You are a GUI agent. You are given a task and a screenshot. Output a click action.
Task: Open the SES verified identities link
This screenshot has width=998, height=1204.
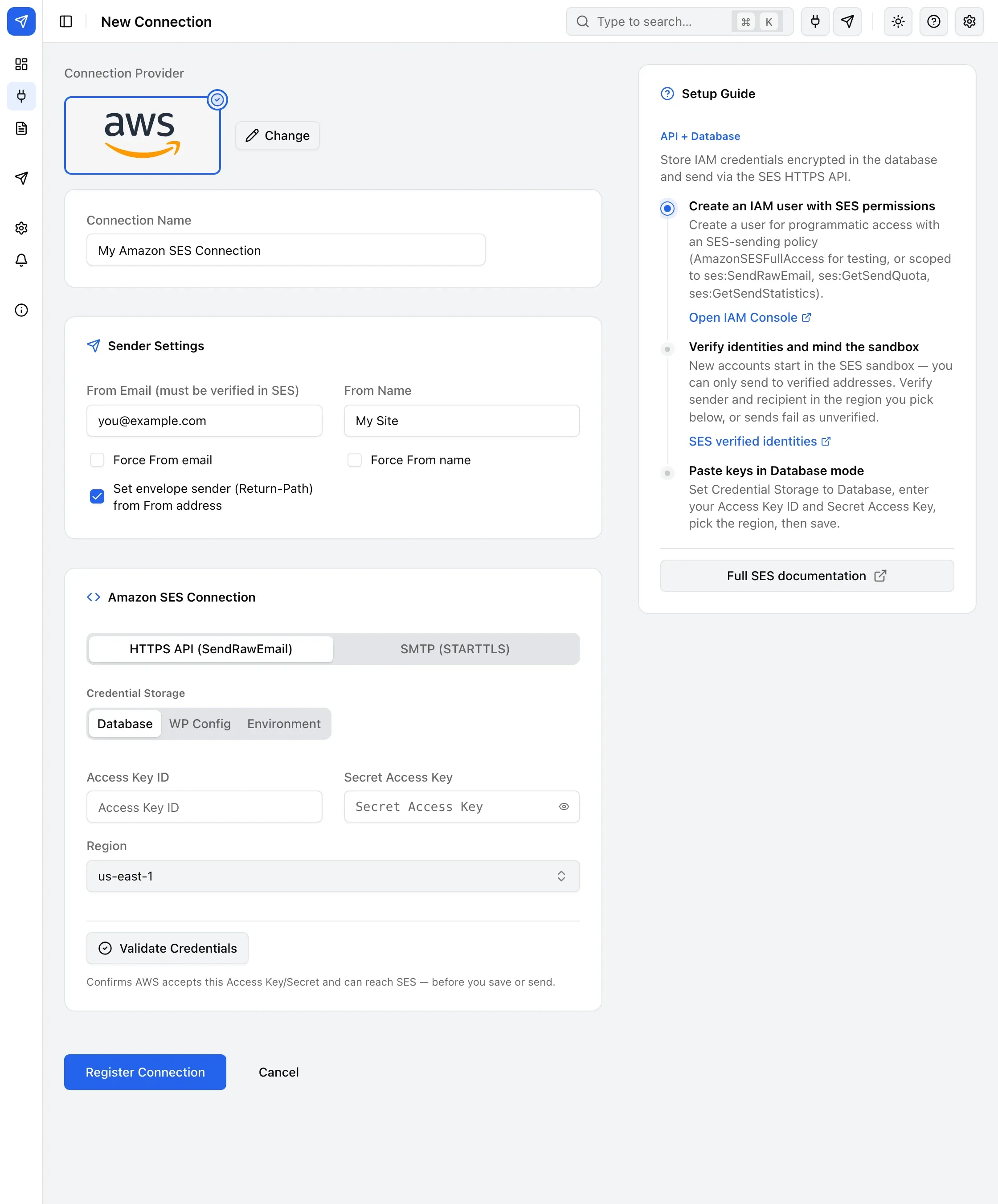tap(760, 442)
